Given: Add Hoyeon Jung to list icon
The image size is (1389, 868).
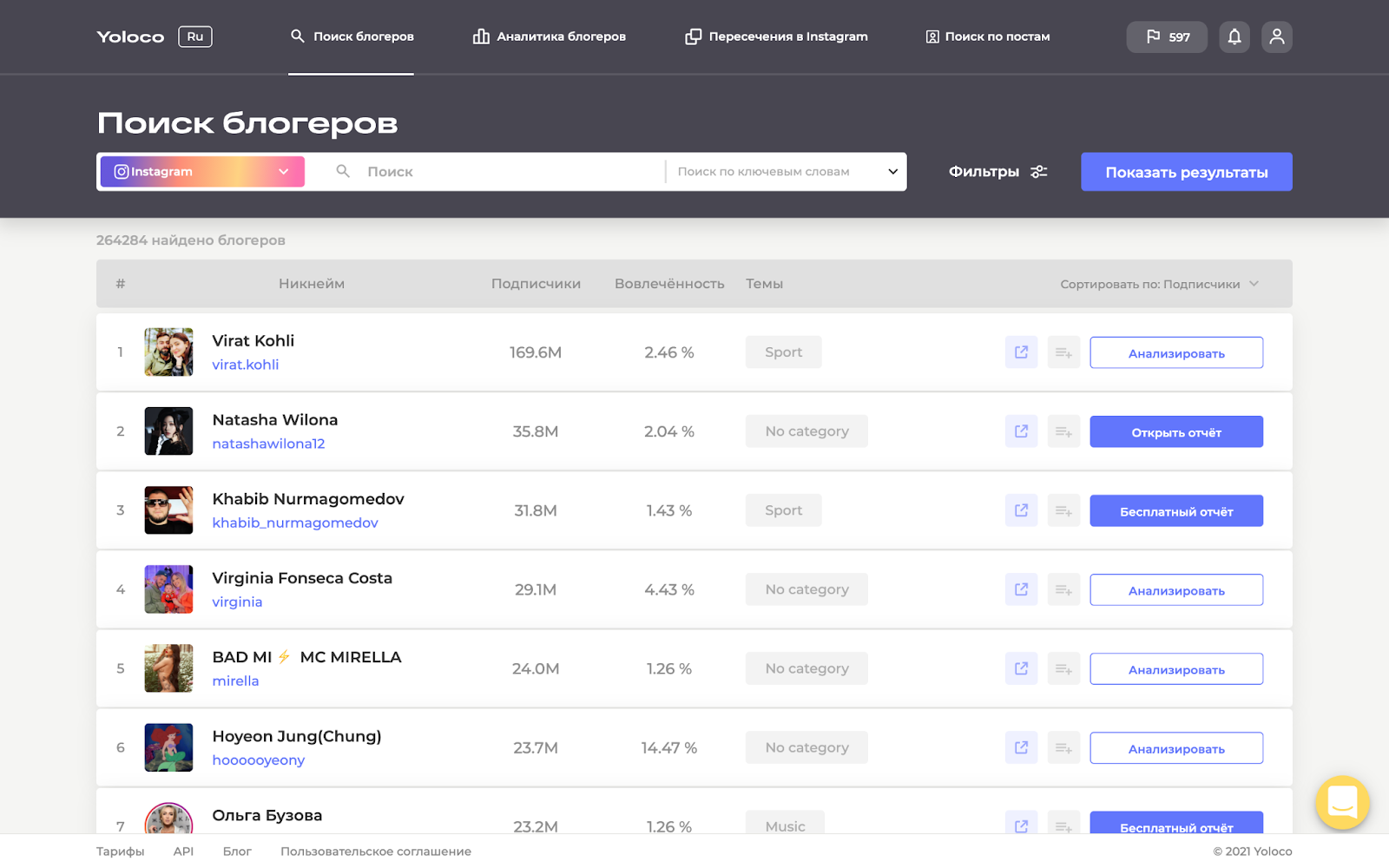Looking at the screenshot, I should (1064, 747).
